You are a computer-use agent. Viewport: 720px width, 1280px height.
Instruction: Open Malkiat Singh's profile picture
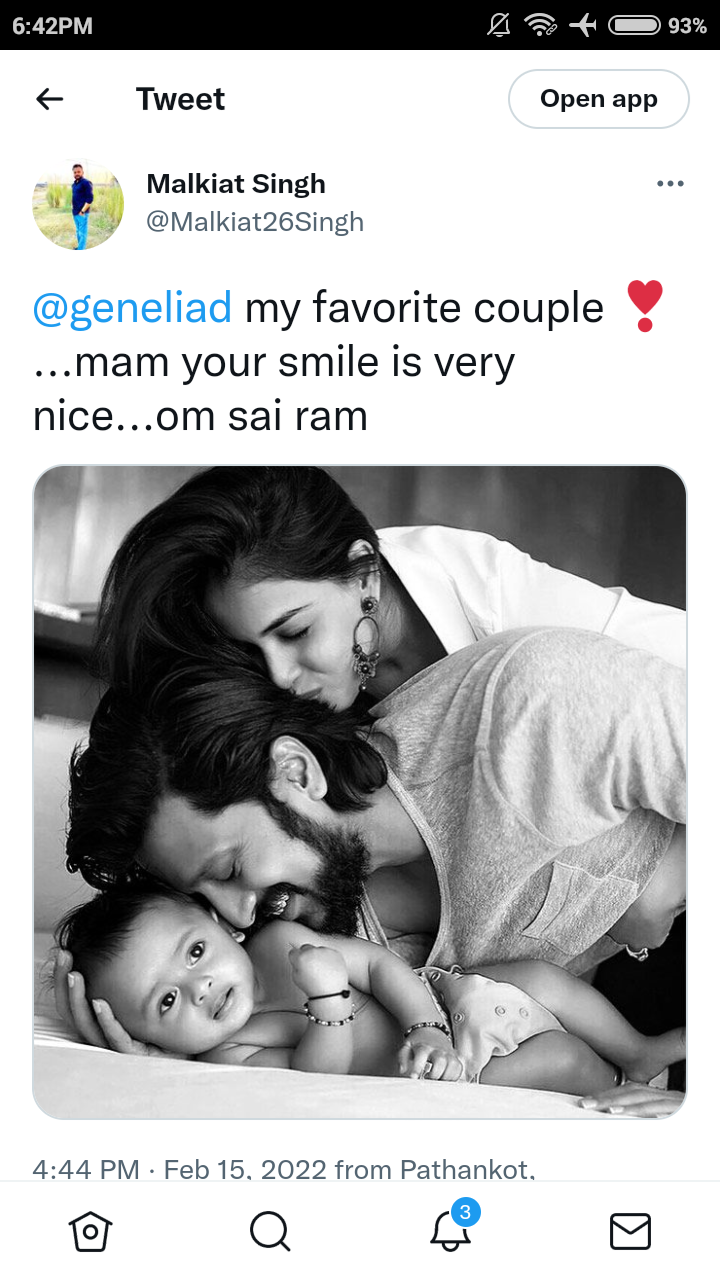click(78, 204)
